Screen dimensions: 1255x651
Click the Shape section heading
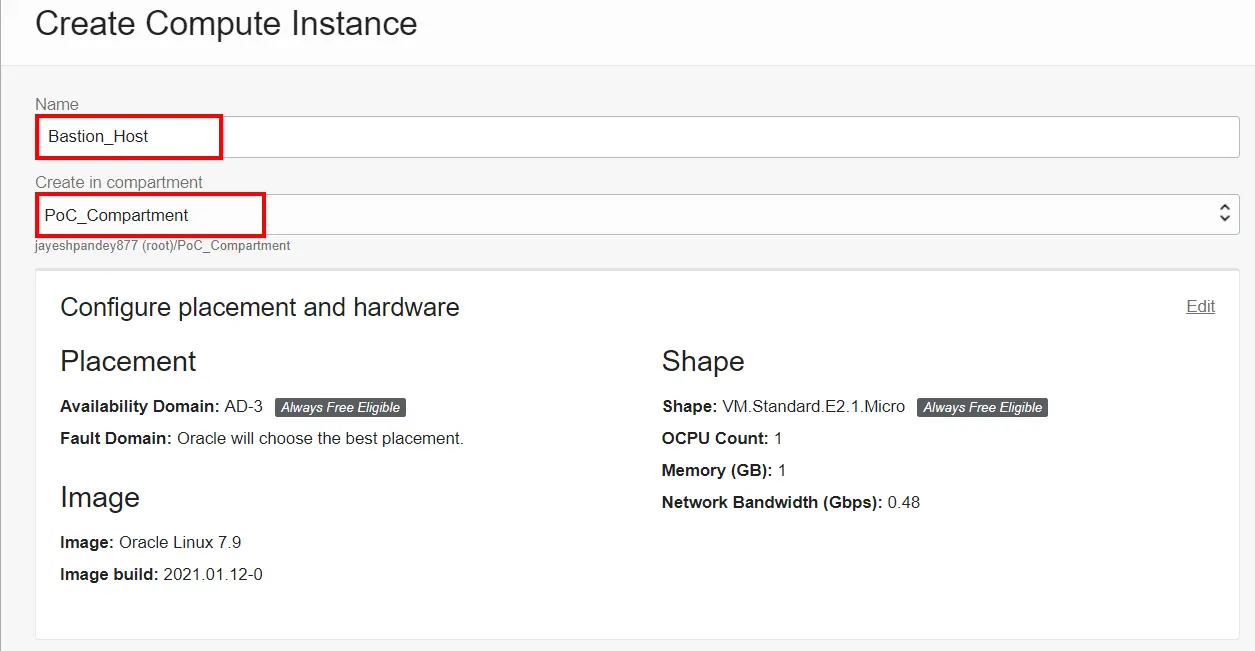pyautogui.click(x=703, y=361)
